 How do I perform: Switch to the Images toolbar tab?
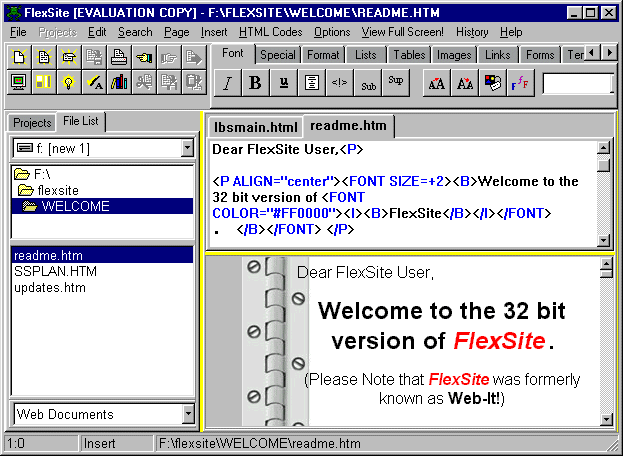pos(454,55)
